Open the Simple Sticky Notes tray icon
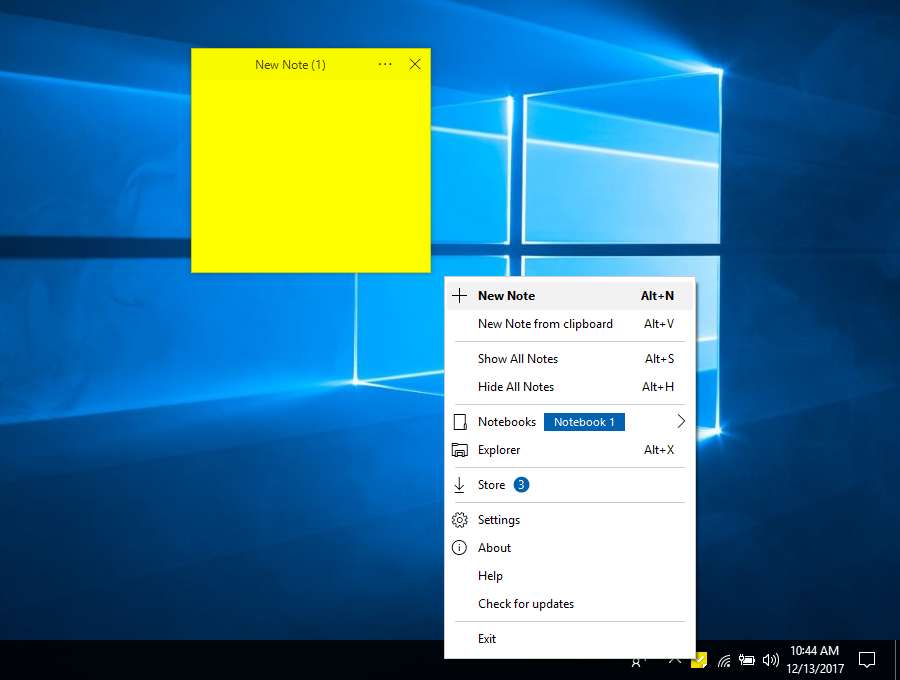This screenshot has height=680, width=900. (x=698, y=660)
